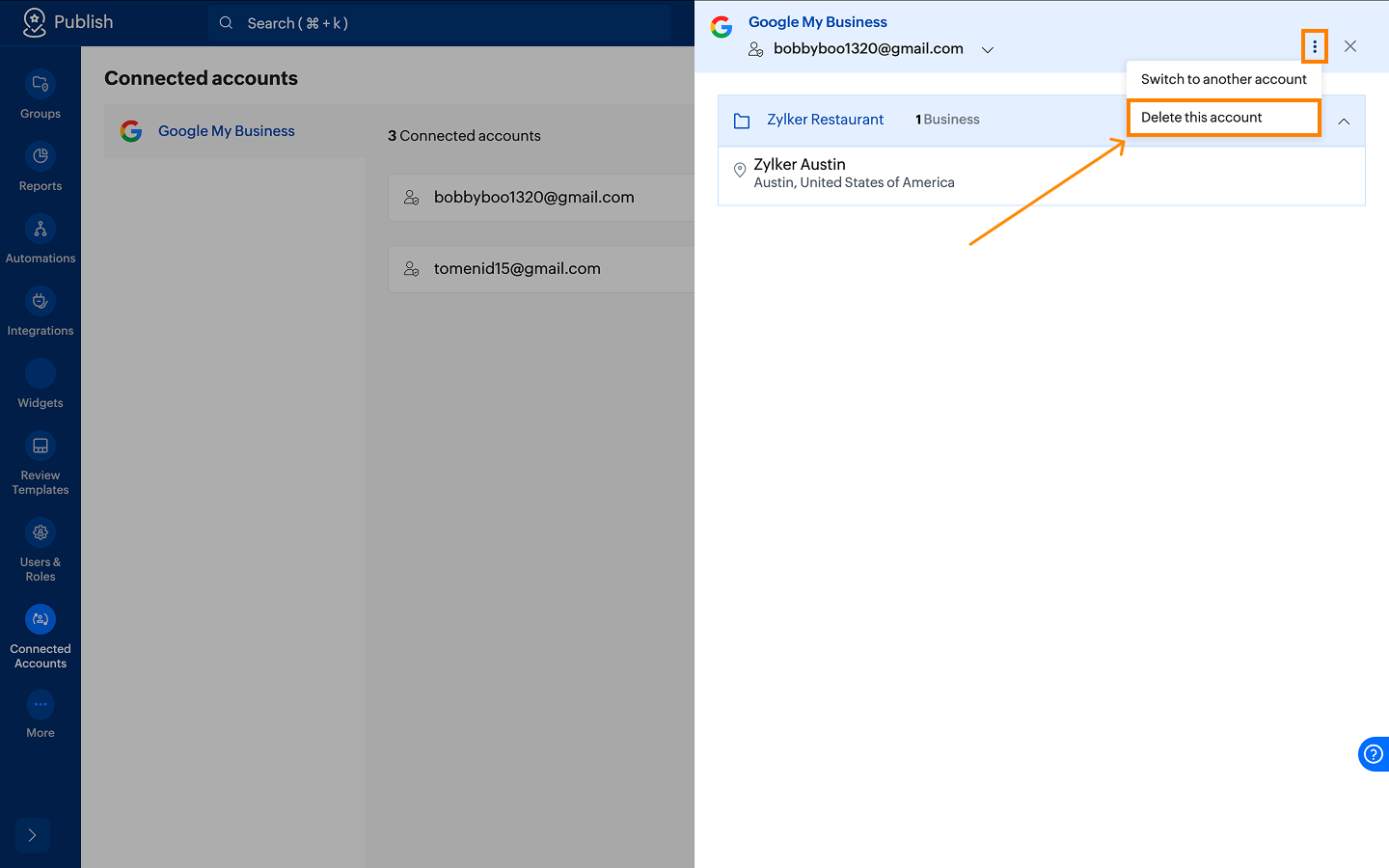Click the Publish logo icon
This screenshot has width=1389, height=868.
pos(35,22)
